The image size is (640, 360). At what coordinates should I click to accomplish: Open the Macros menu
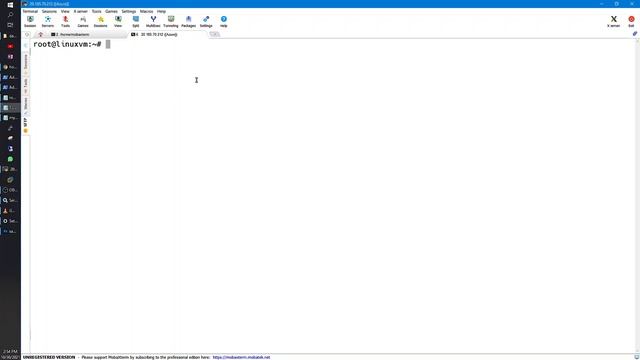click(146, 11)
